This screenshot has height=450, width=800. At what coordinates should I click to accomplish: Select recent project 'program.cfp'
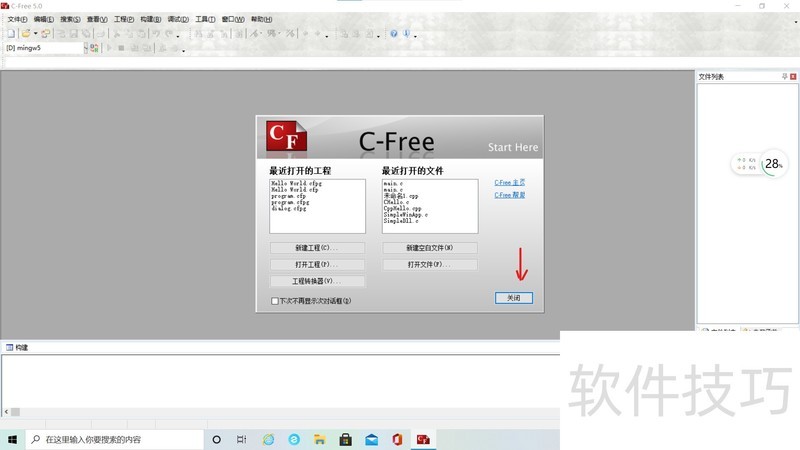(289, 196)
